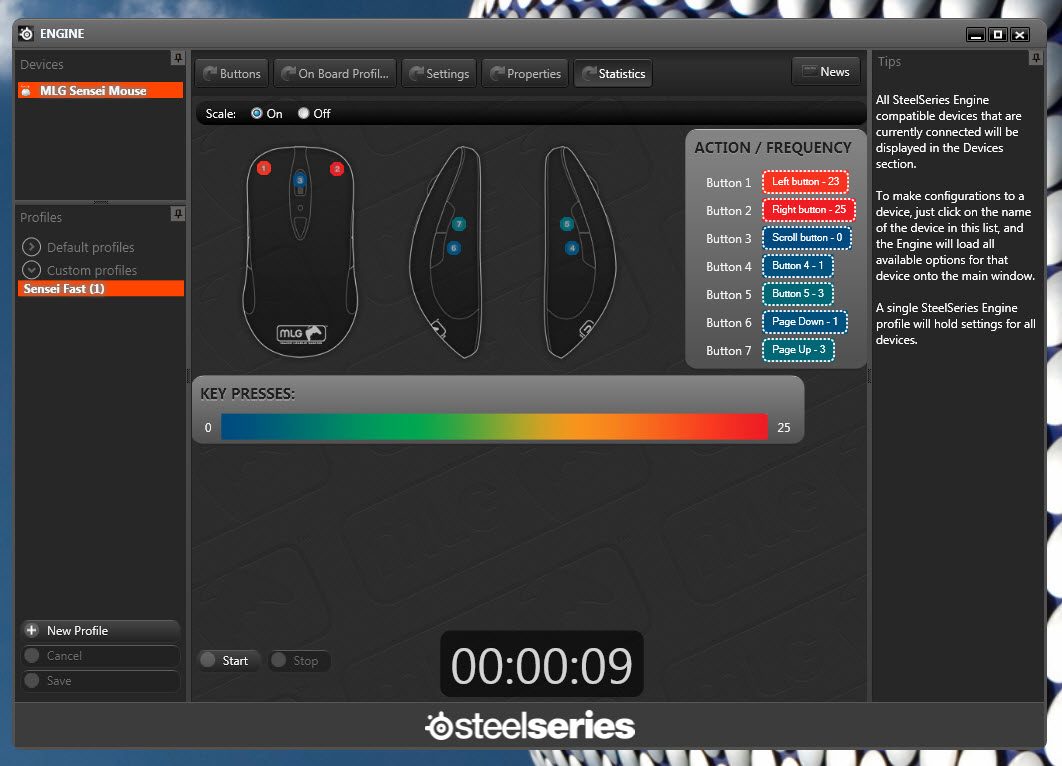Click the Button 1 label

pyautogui.click(x=728, y=183)
